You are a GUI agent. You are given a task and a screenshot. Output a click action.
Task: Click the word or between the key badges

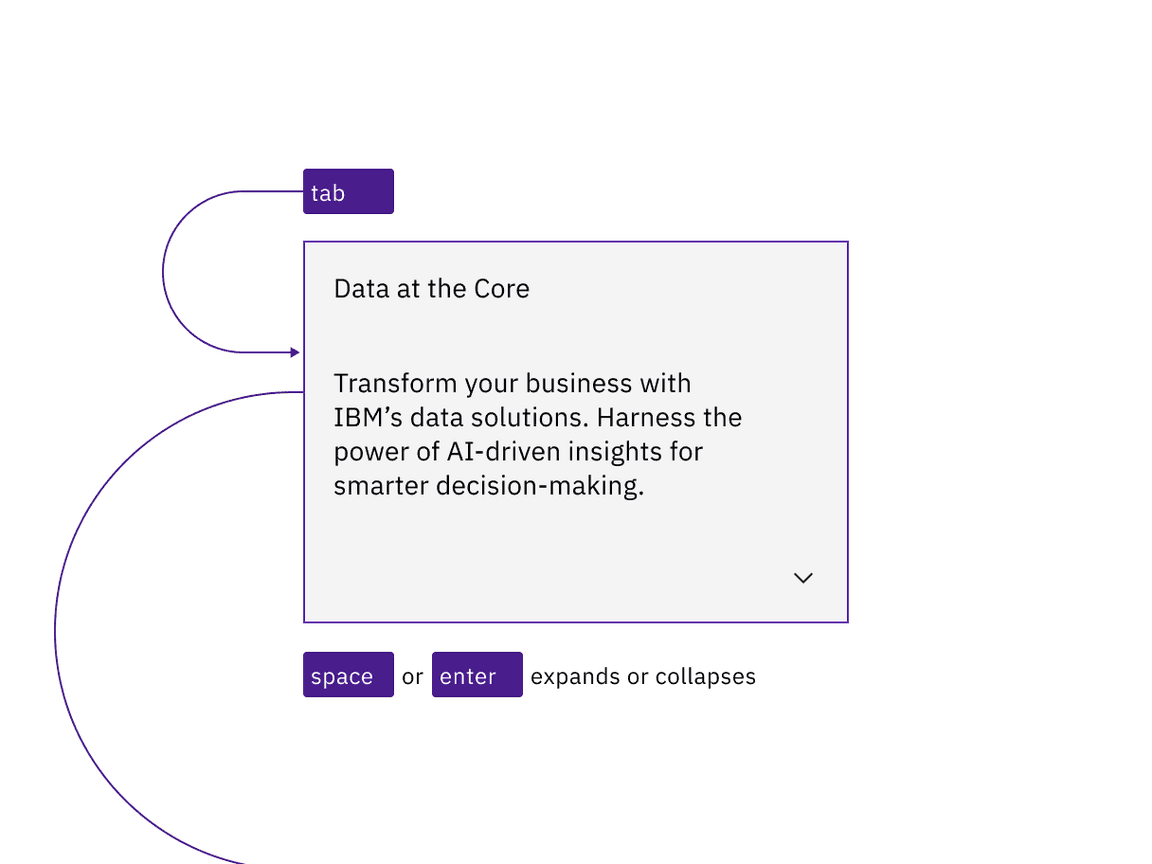click(412, 676)
